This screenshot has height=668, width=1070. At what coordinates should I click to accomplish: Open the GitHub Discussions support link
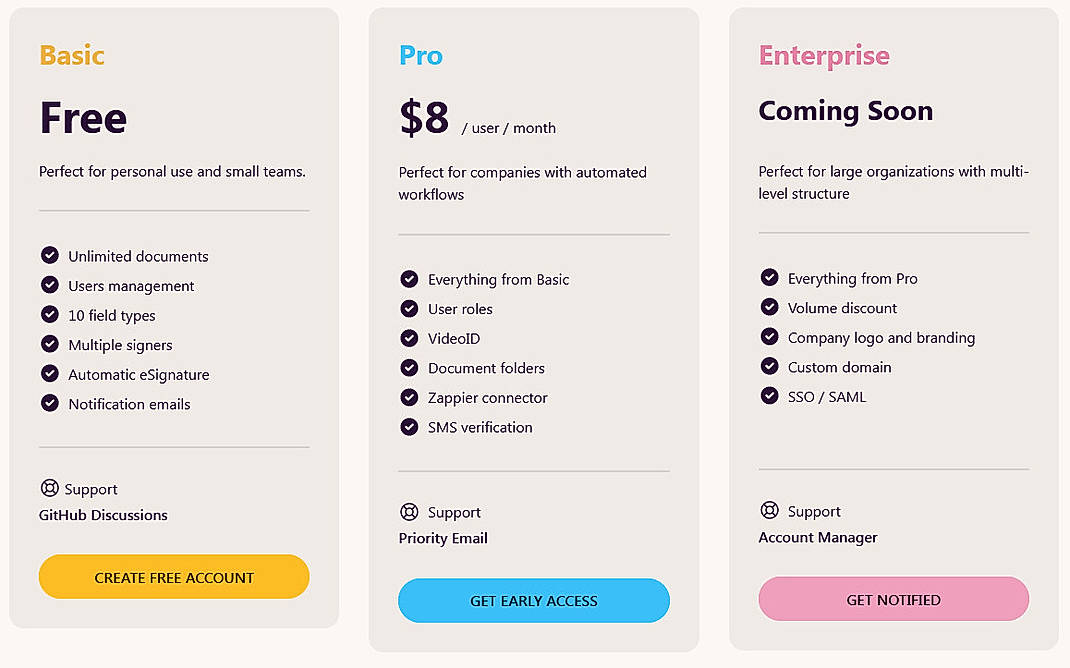click(x=103, y=515)
